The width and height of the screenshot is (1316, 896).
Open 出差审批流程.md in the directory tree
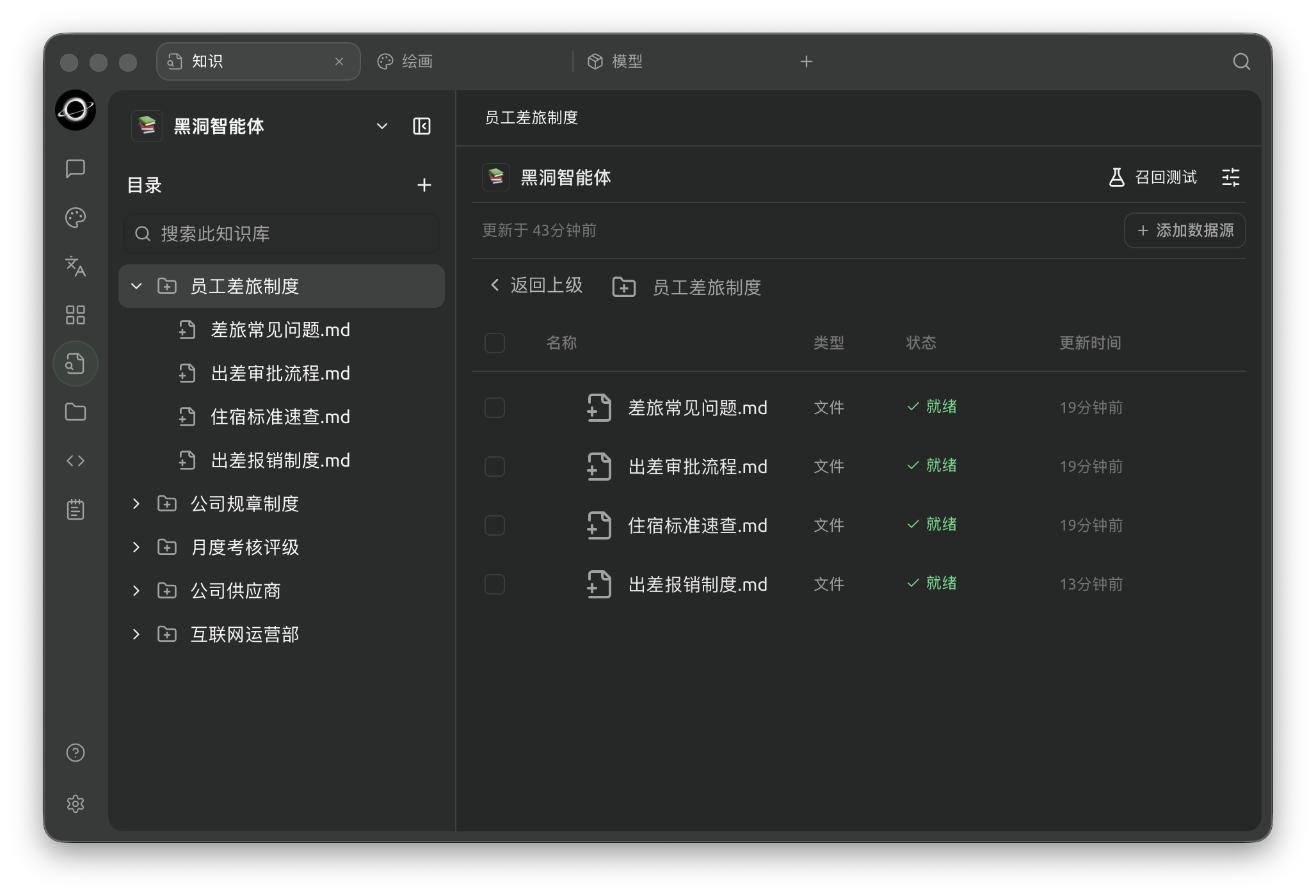[x=282, y=373]
